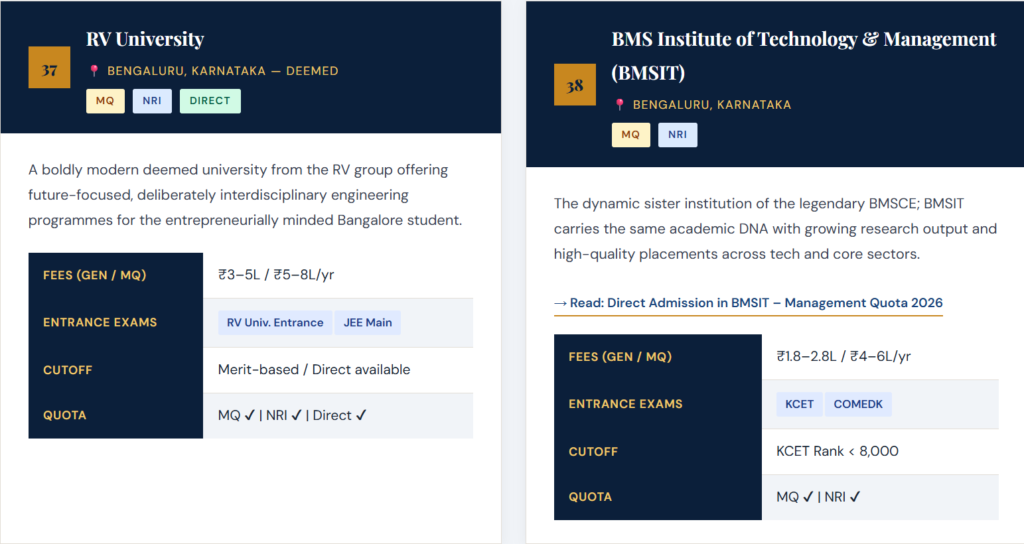Select the MQ tag on BMSIT card
Screen dimensions: 1024x544
(x=631, y=135)
